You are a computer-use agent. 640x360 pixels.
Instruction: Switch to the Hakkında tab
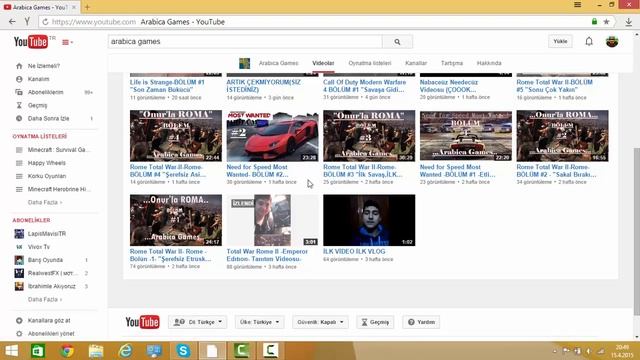pyautogui.click(x=489, y=63)
